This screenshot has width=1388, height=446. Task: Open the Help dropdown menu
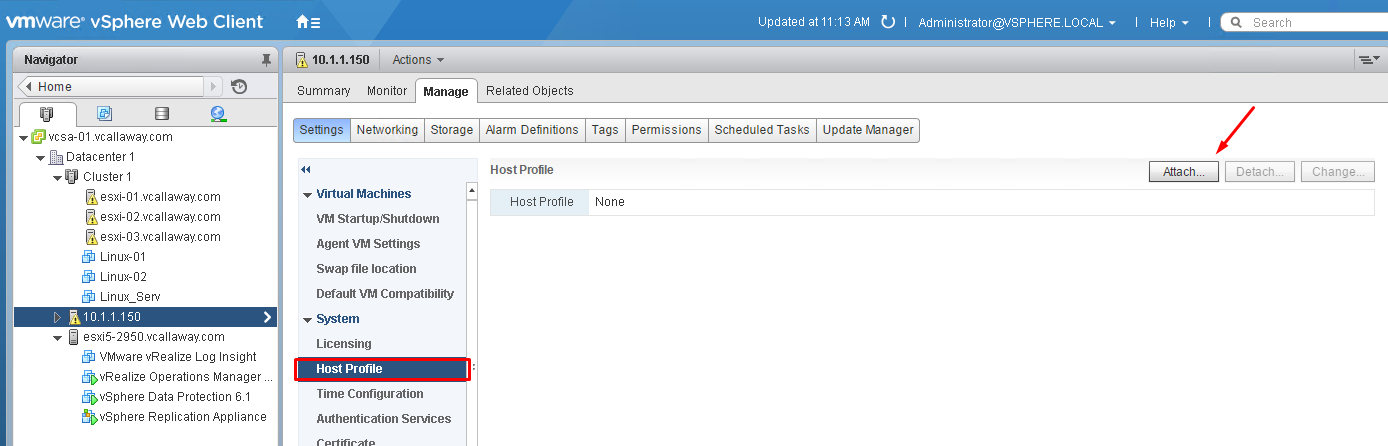point(1169,22)
